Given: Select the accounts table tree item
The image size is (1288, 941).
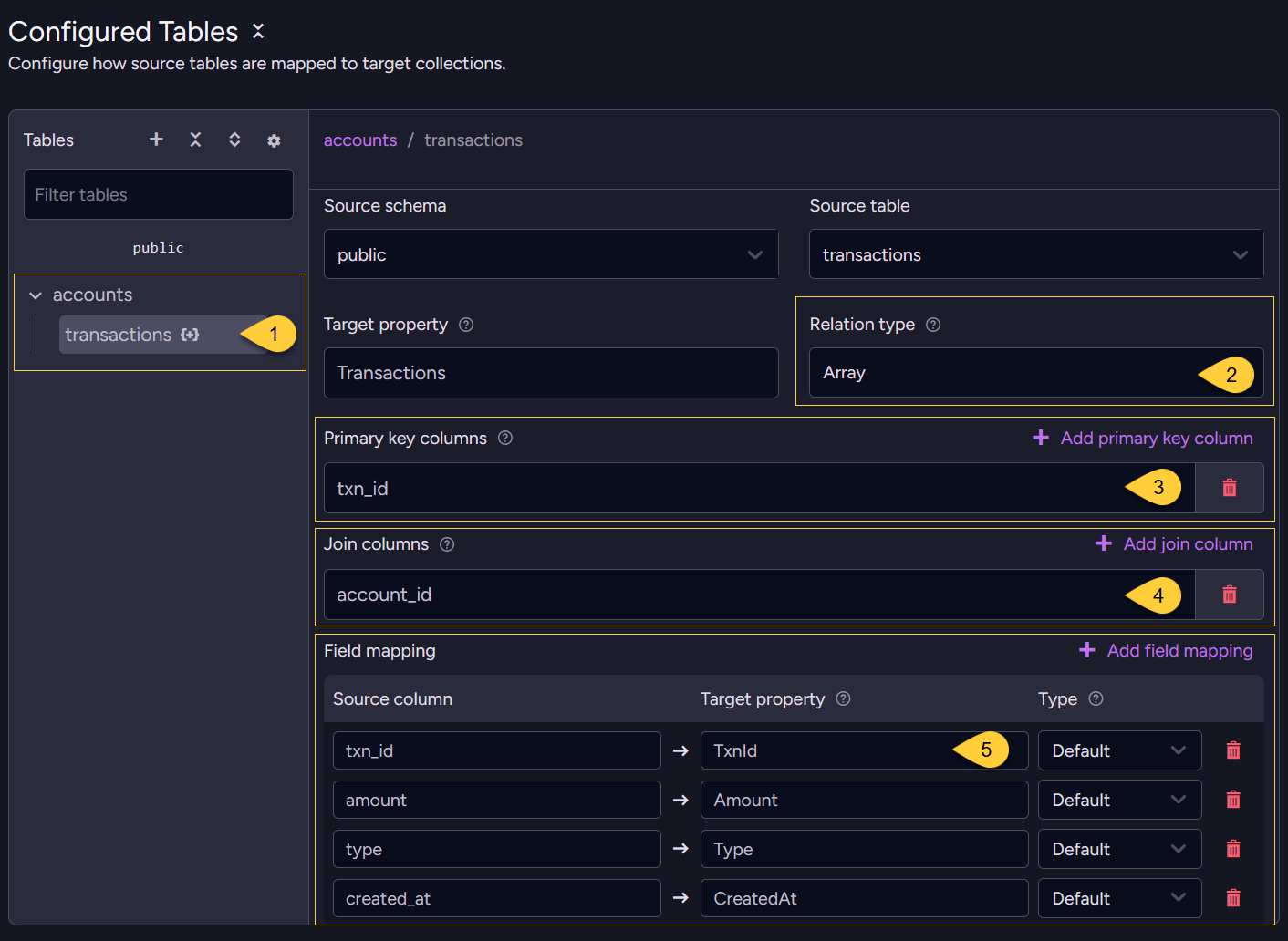Looking at the screenshot, I should tap(92, 295).
